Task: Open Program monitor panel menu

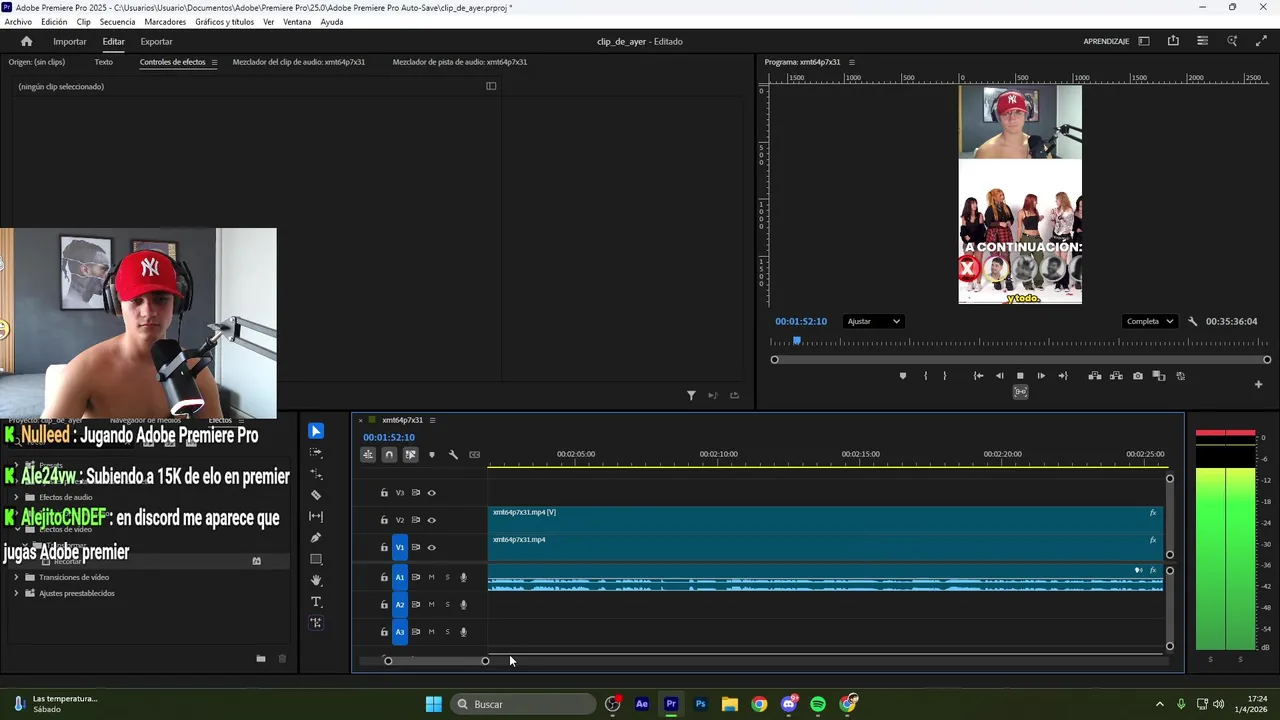Action: coord(852,62)
